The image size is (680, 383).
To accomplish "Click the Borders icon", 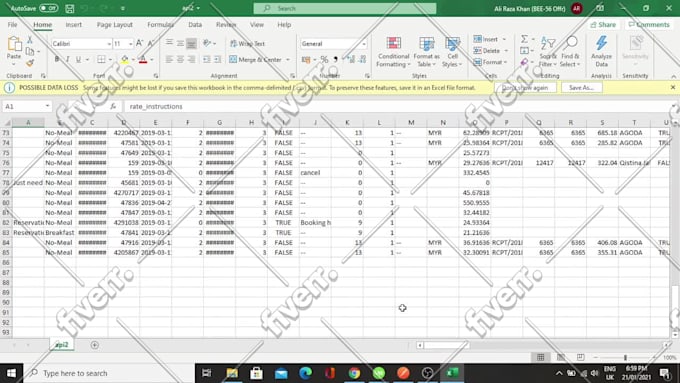I will [101, 59].
